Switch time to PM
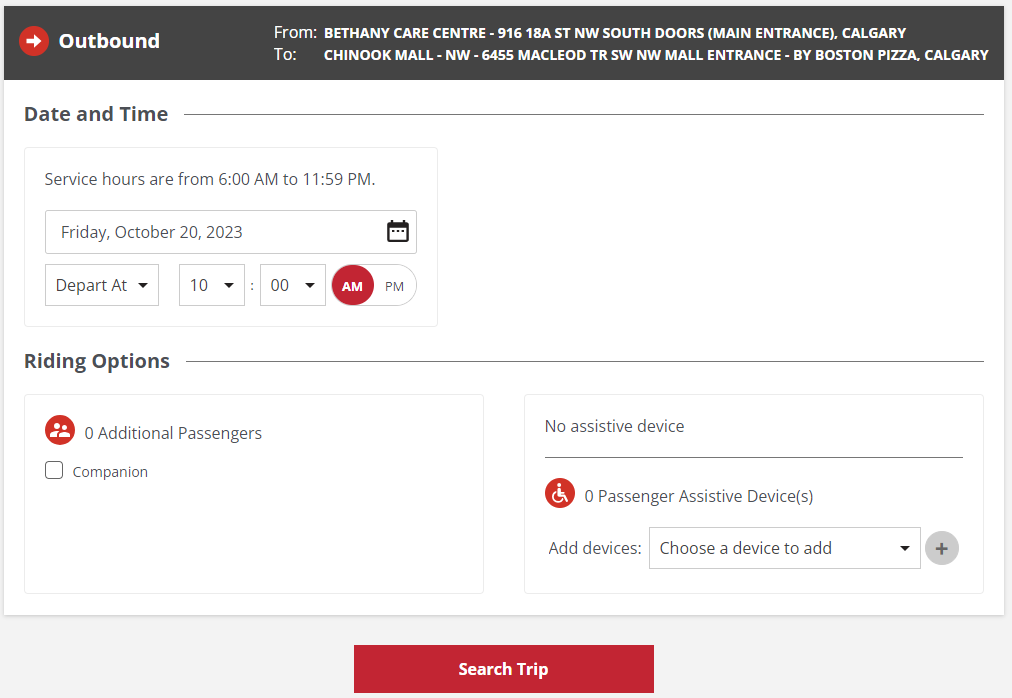 (x=395, y=286)
